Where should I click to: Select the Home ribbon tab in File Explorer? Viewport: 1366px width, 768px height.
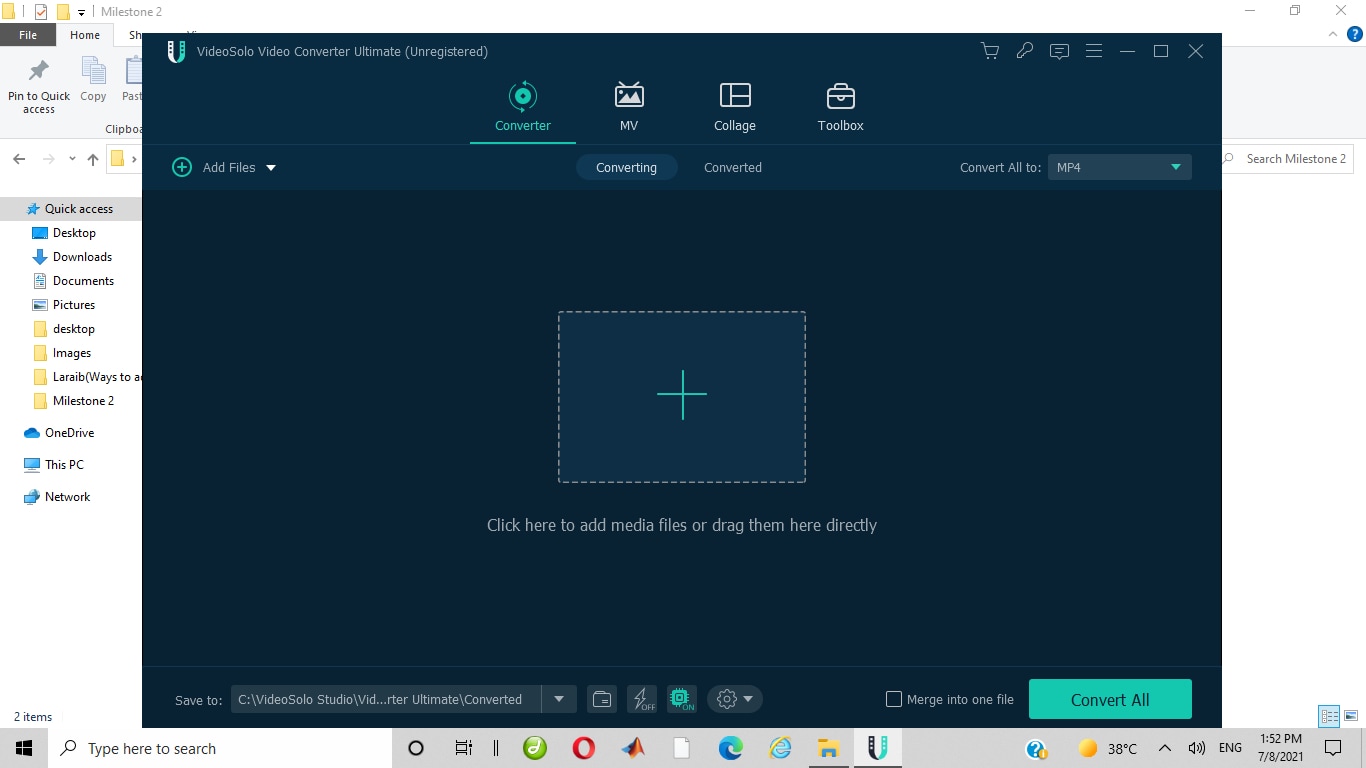click(x=85, y=35)
